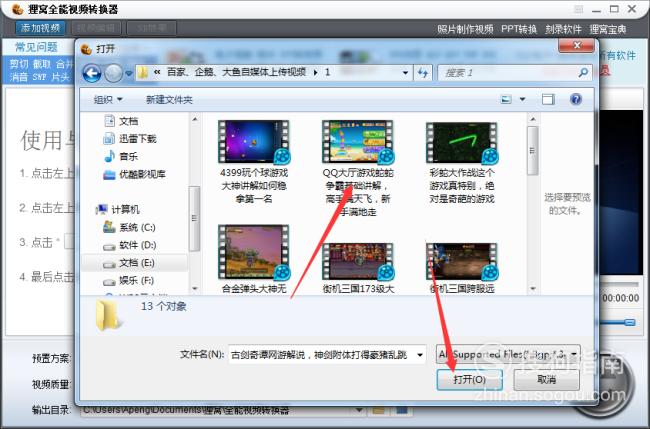Image resolution: width=650 pixels, height=429 pixels.
Task: Toggle the preview pane icon
Action: tap(548, 99)
